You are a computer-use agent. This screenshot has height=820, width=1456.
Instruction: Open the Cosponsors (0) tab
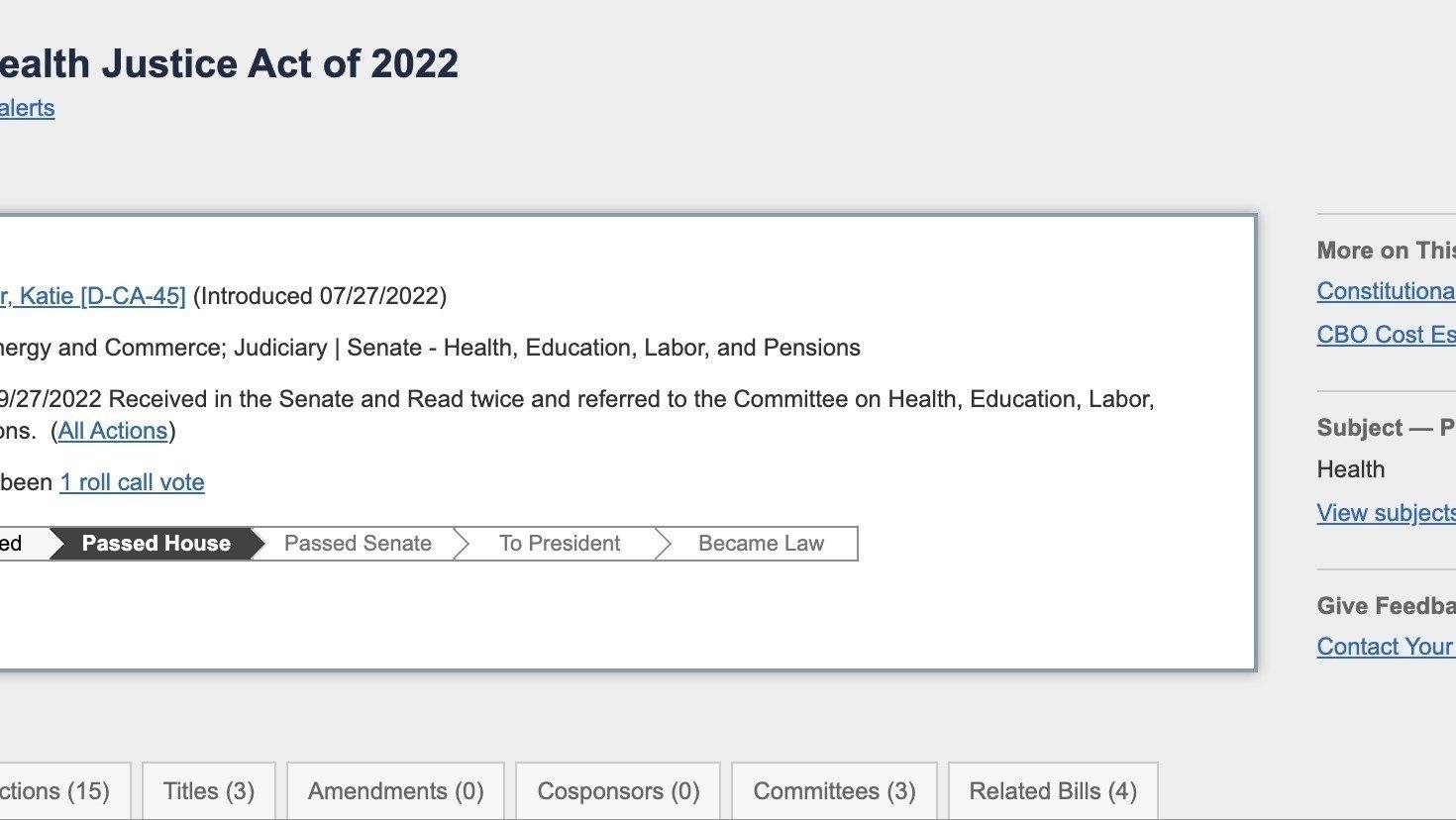point(617,790)
